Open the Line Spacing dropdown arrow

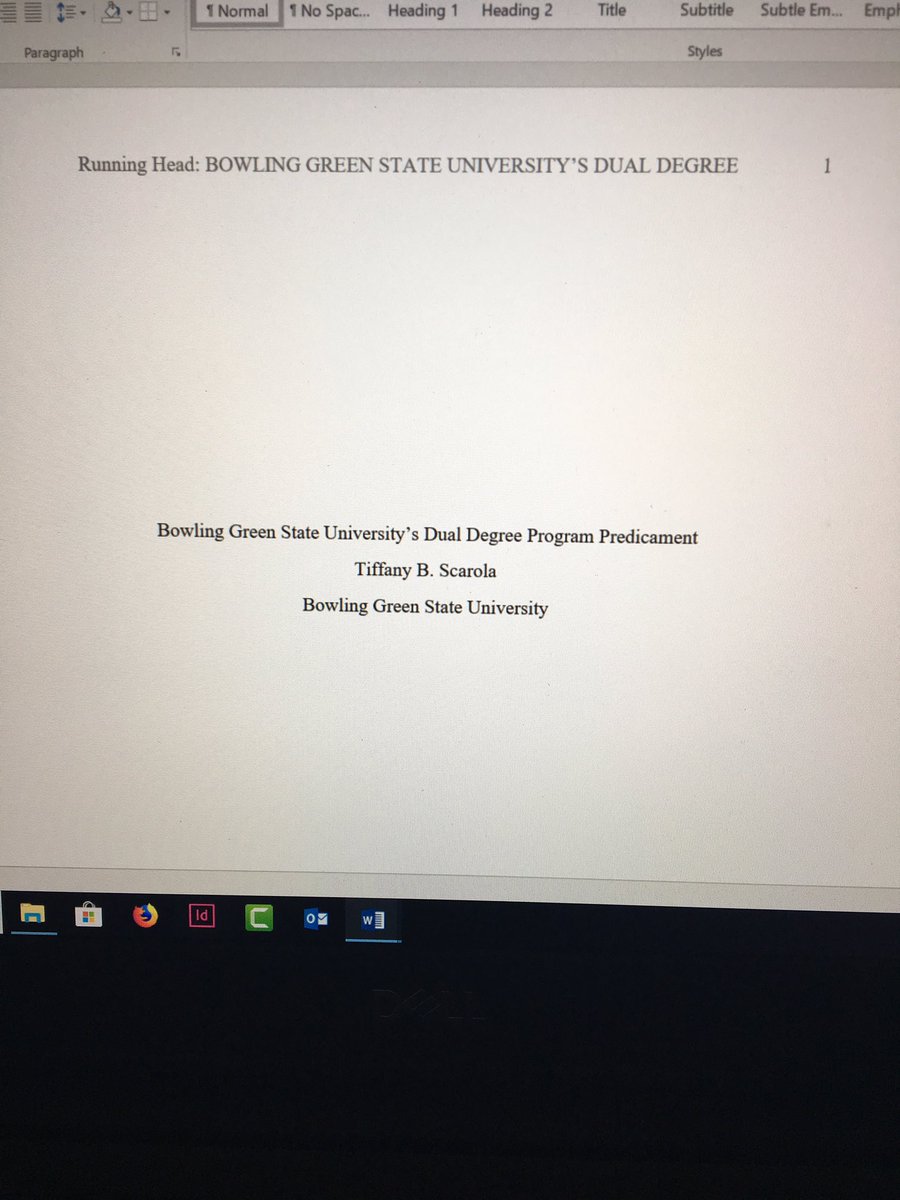pyautogui.click(x=81, y=13)
